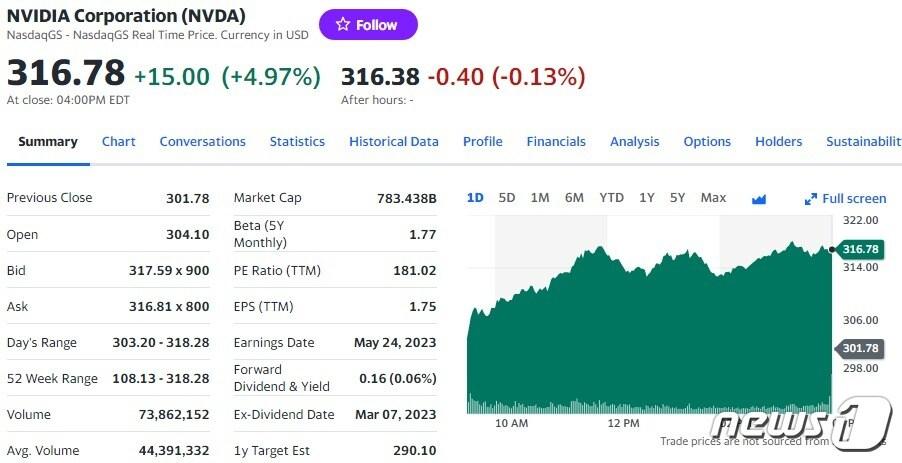Open the Historical Data tab

point(394,142)
